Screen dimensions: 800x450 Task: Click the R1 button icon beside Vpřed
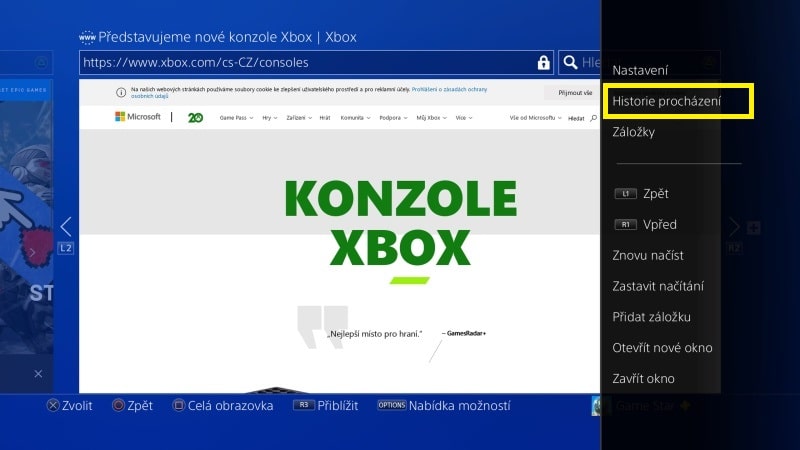tap(626, 224)
